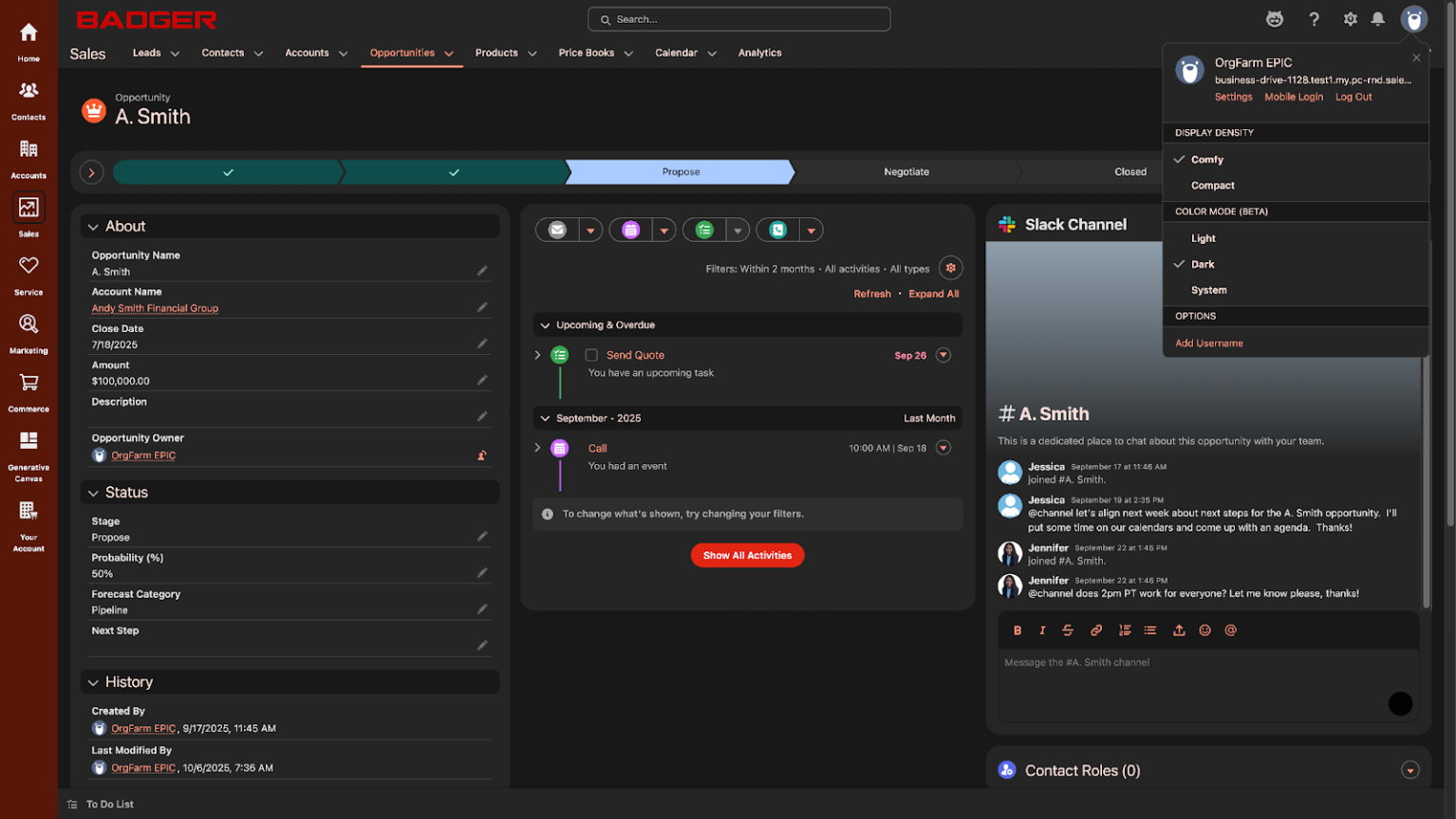Image resolution: width=1456 pixels, height=819 pixels.
Task: Open the New Event composer icon
Action: [630, 229]
